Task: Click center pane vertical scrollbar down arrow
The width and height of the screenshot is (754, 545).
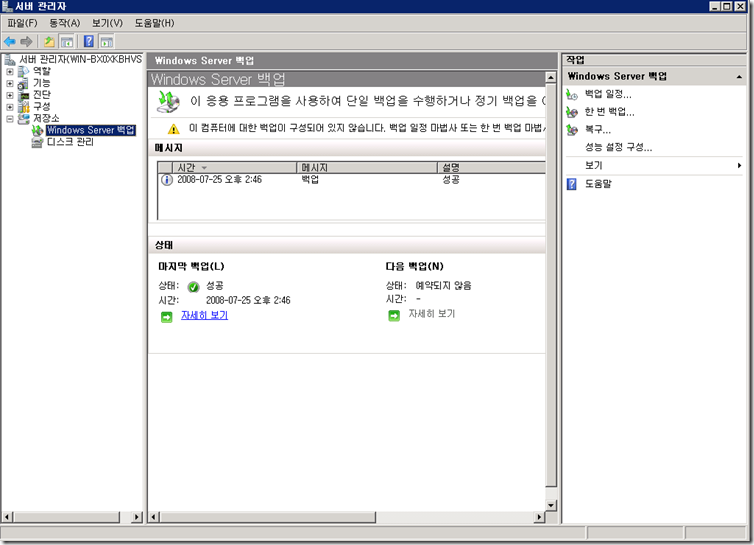Action: (x=551, y=506)
